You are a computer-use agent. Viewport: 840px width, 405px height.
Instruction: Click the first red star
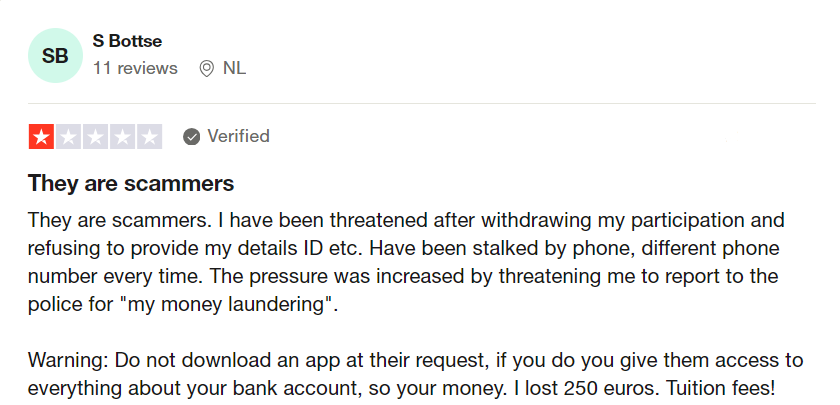(42, 137)
